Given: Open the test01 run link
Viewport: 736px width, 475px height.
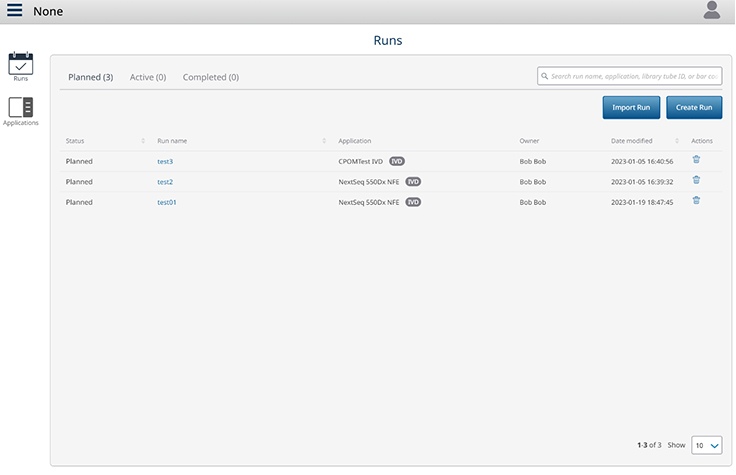Looking at the screenshot, I should pos(167,202).
